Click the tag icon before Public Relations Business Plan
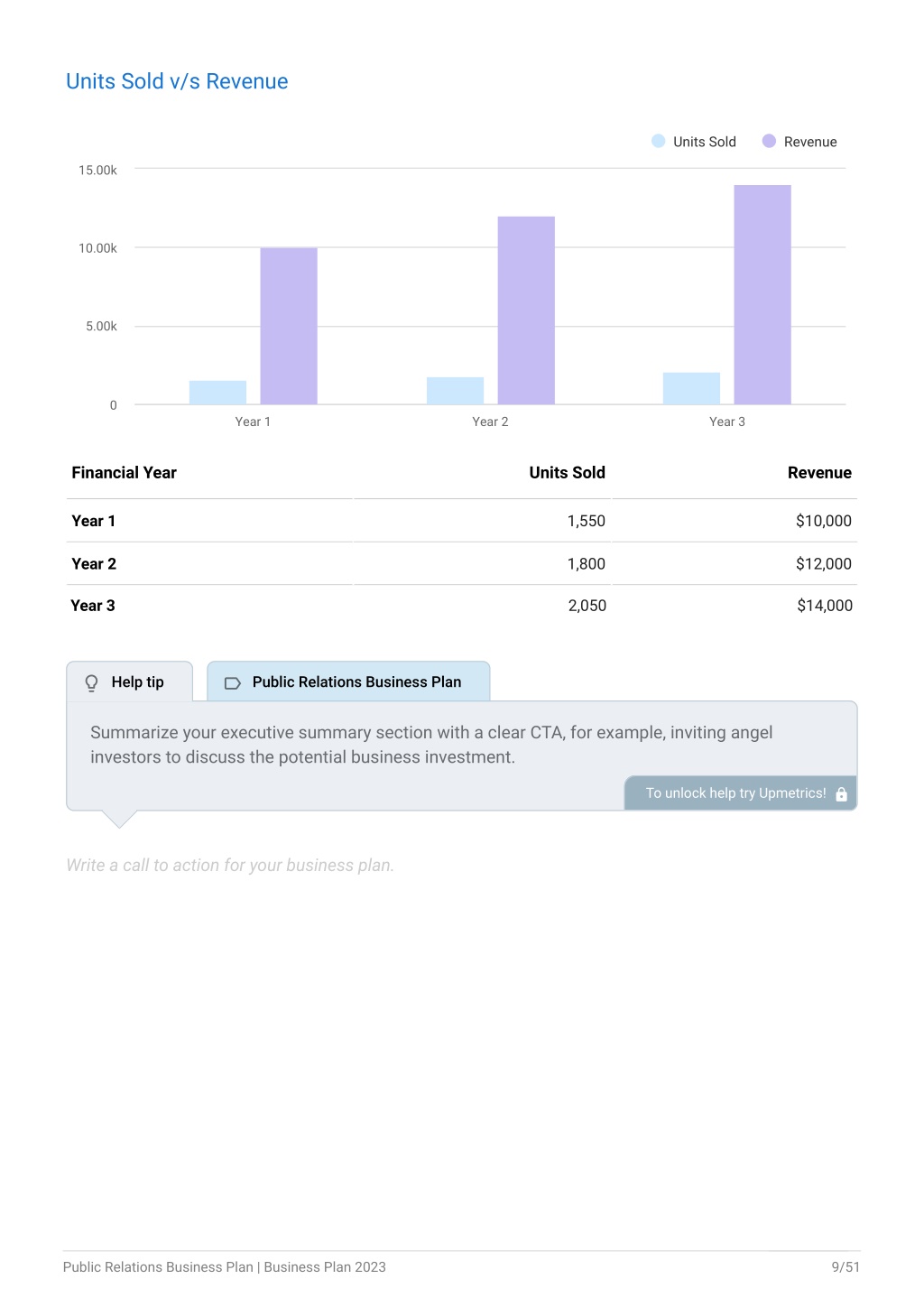Viewport: 924px width, 1307px height. click(x=232, y=683)
